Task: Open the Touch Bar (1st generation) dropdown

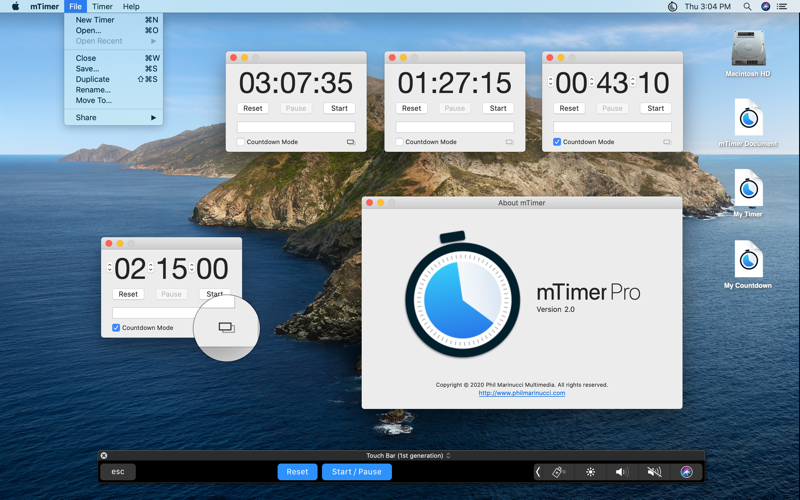Action: pyautogui.click(x=408, y=456)
